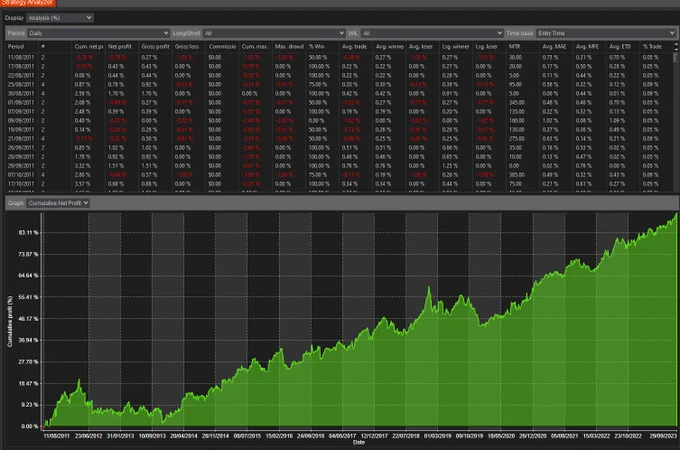Select the 09/09/2011 period row
Image resolution: width=680 pixels, height=450 pixels.
[339, 121]
